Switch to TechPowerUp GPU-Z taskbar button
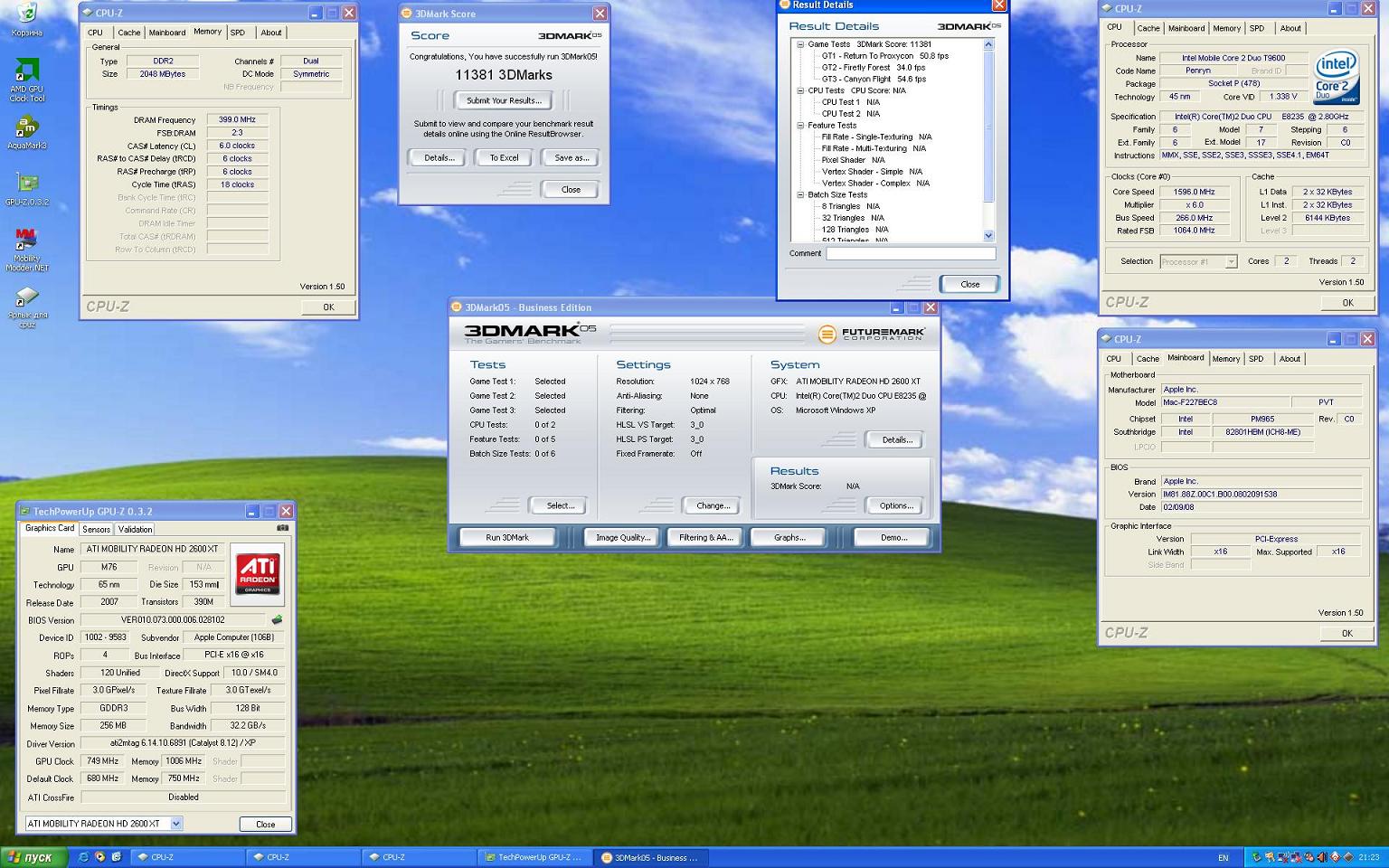The image size is (1389, 868). 535,857
